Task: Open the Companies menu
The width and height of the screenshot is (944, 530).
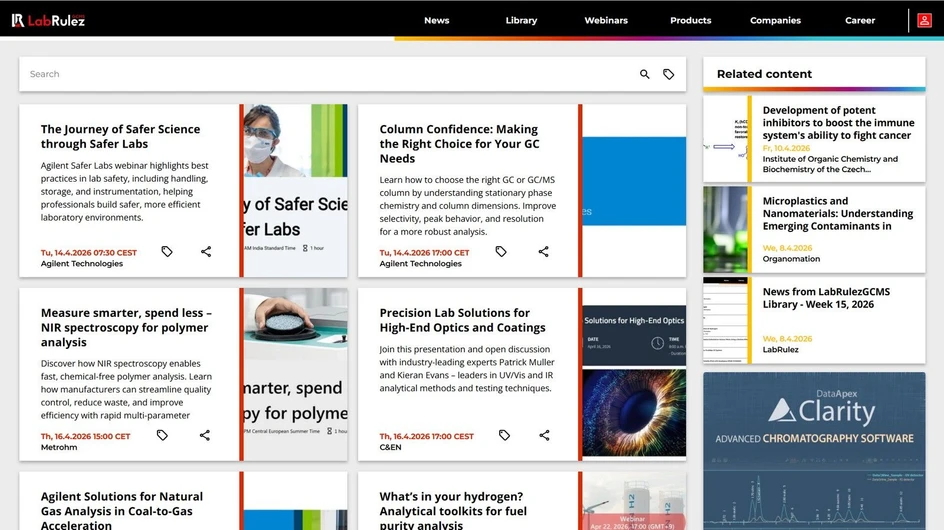Action: [x=775, y=20]
